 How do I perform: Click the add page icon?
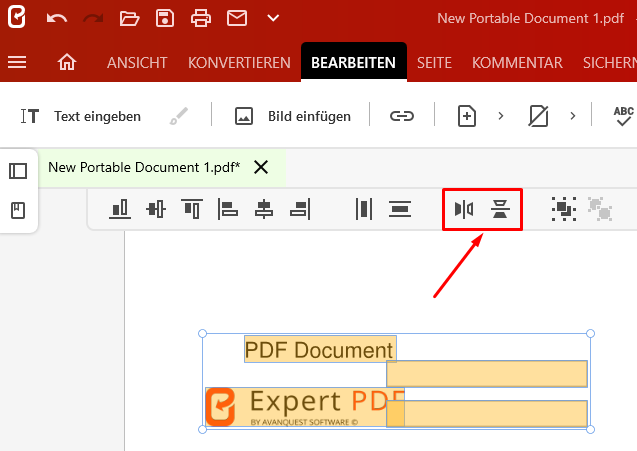(467, 116)
